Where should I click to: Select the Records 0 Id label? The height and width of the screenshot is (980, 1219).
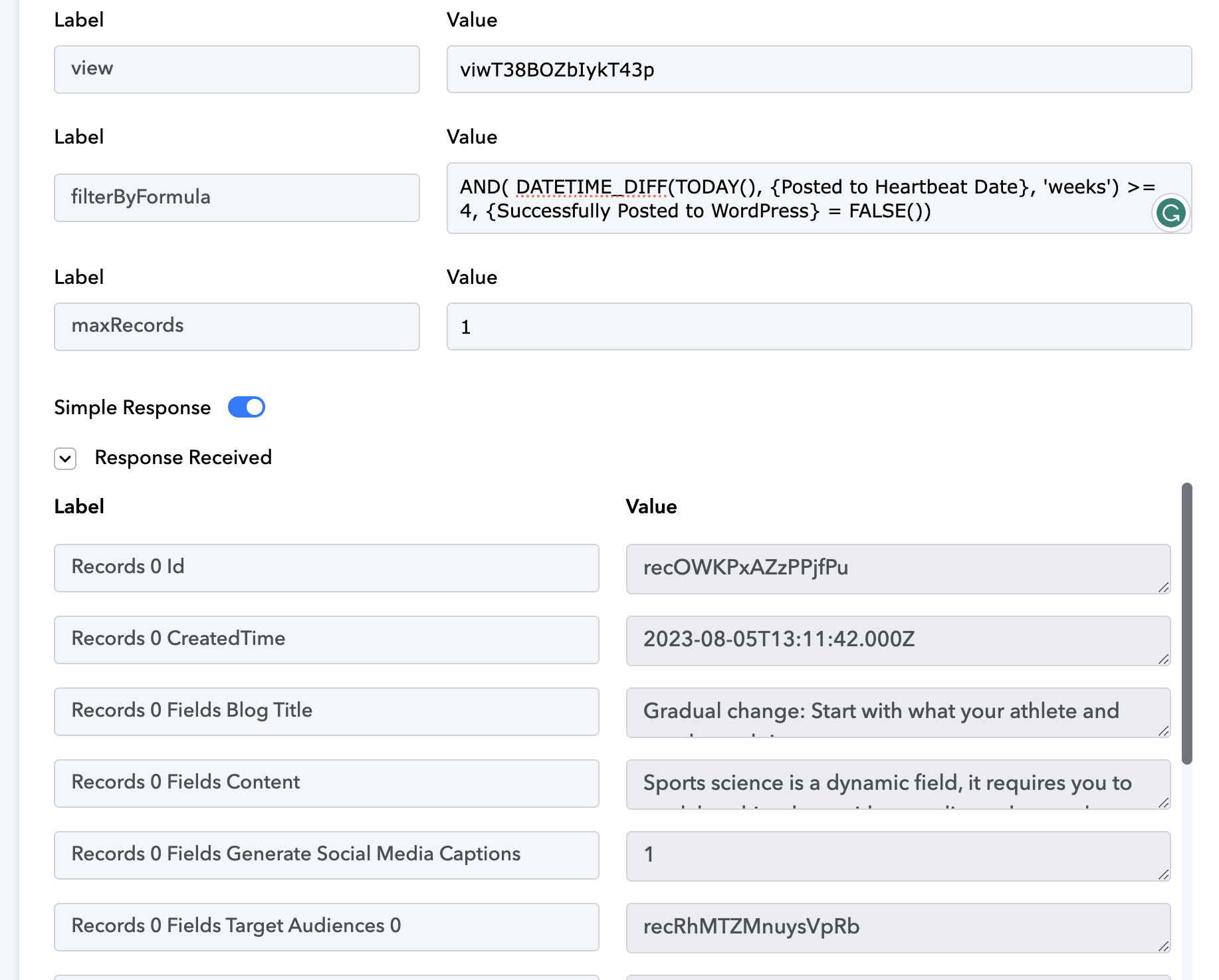click(326, 568)
